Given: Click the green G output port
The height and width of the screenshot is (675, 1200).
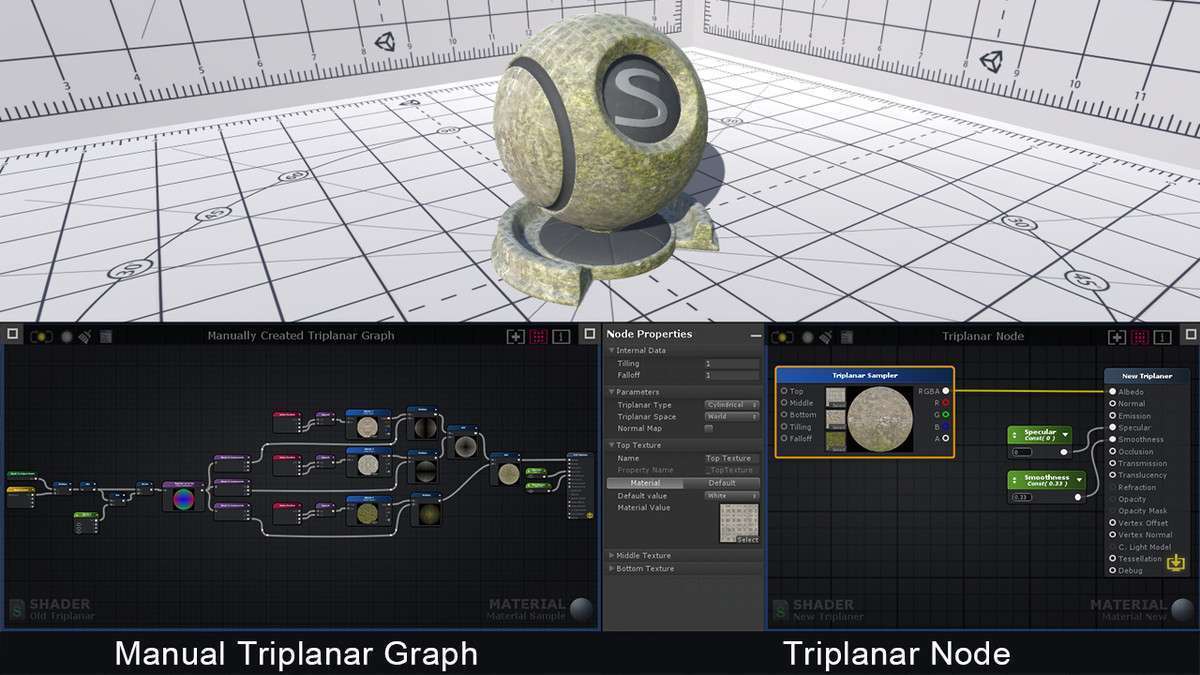Looking at the screenshot, I should tap(945, 415).
